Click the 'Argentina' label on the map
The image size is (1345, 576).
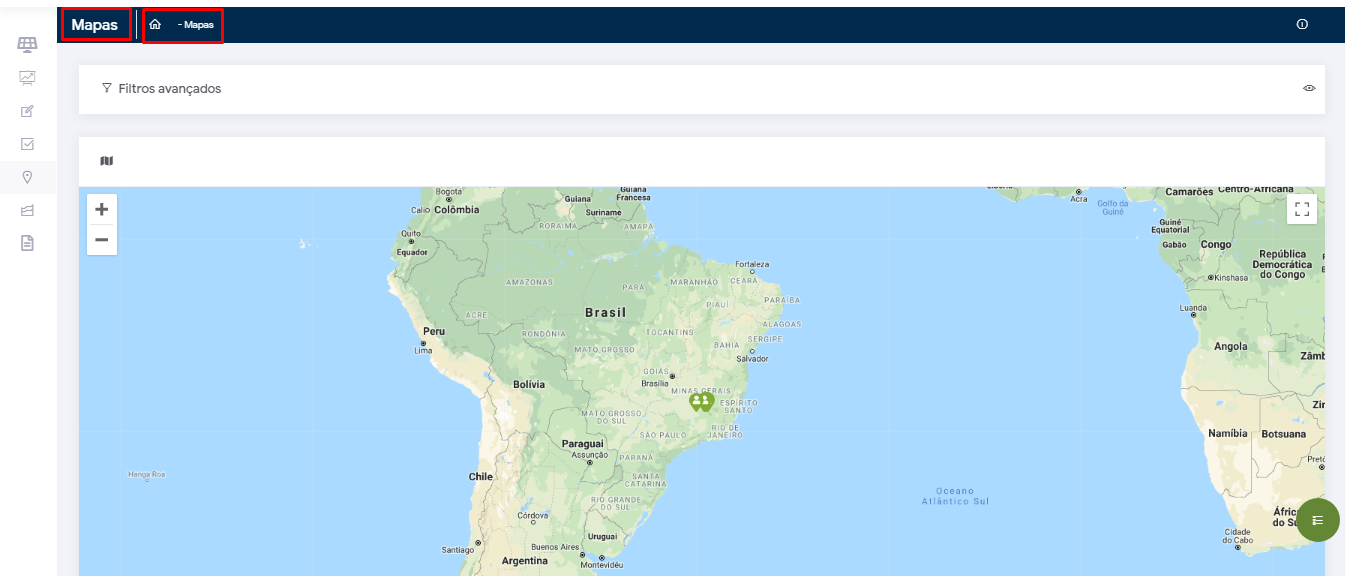click(x=525, y=561)
